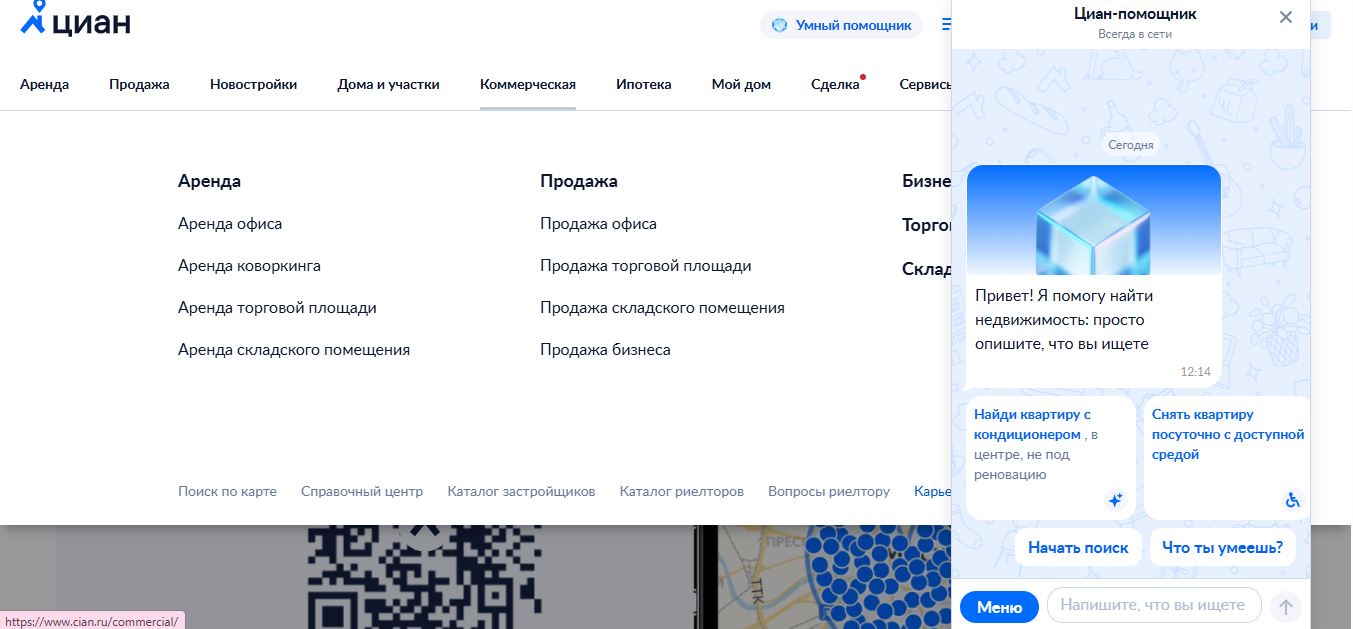The height and width of the screenshot is (629, 1353).
Task: Select the Снять квартиру посуточно suggestion
Action: coord(1227,458)
